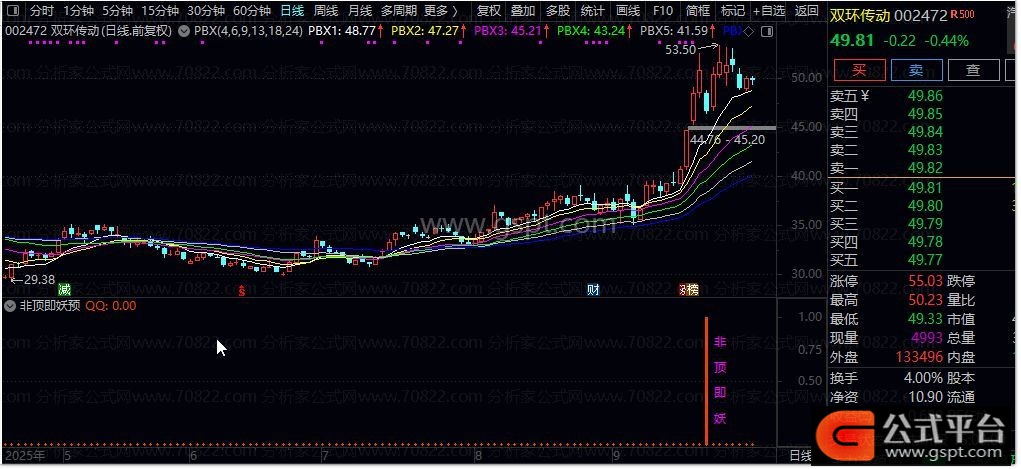Image resolution: width=1021 pixels, height=469 pixels.
Task: Open the 更多 periods expander
Action: (x=440, y=11)
